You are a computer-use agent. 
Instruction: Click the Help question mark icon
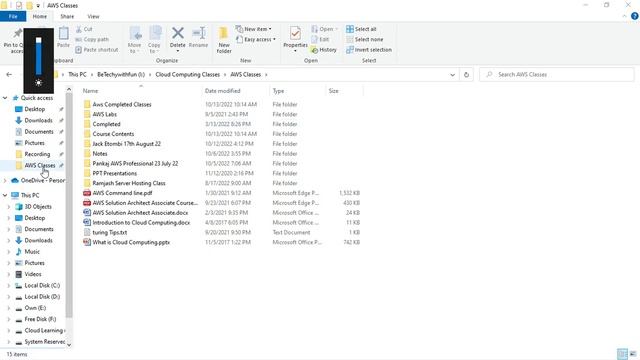coord(634,16)
